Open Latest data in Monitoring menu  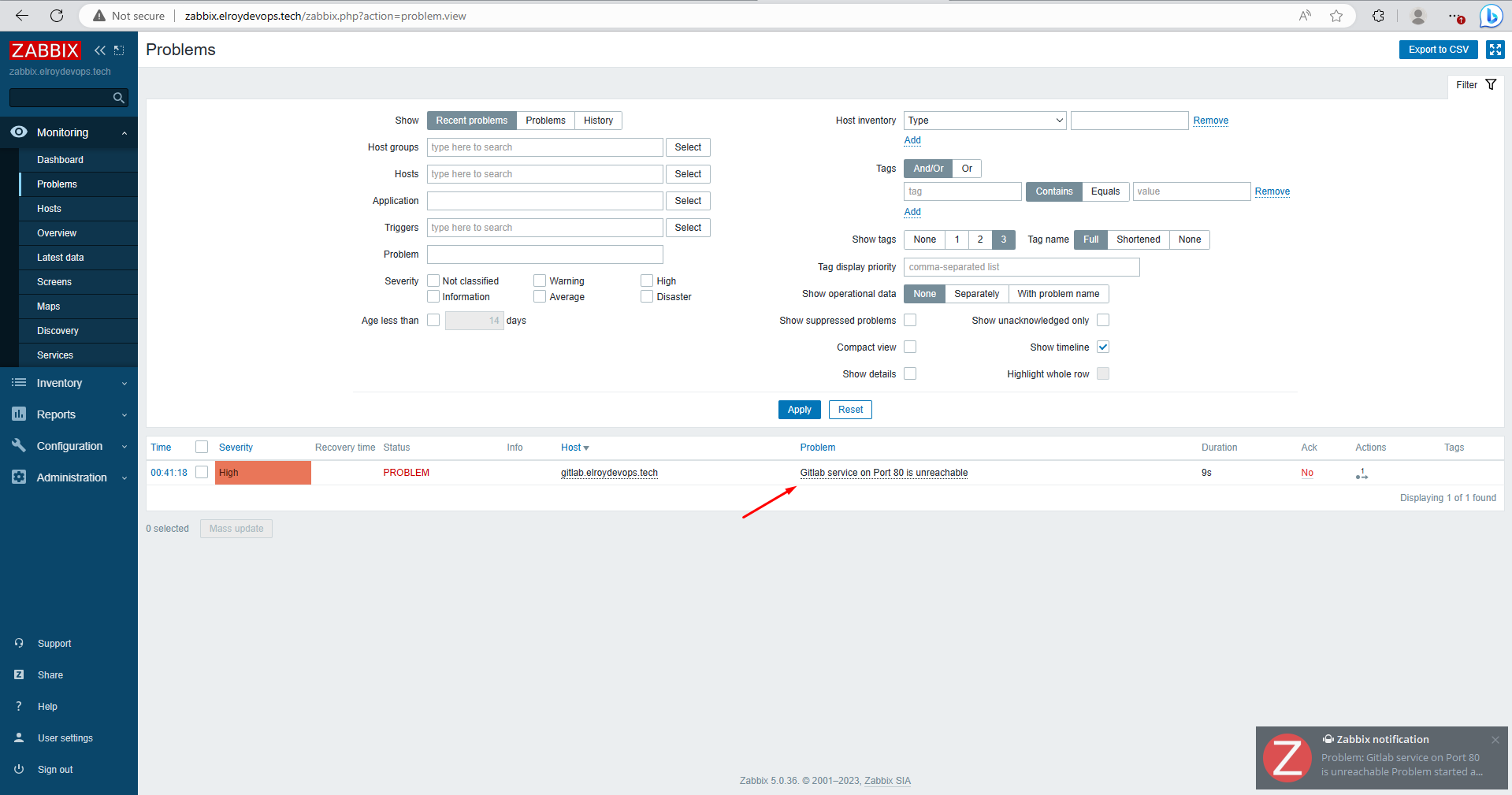(x=78, y=258)
